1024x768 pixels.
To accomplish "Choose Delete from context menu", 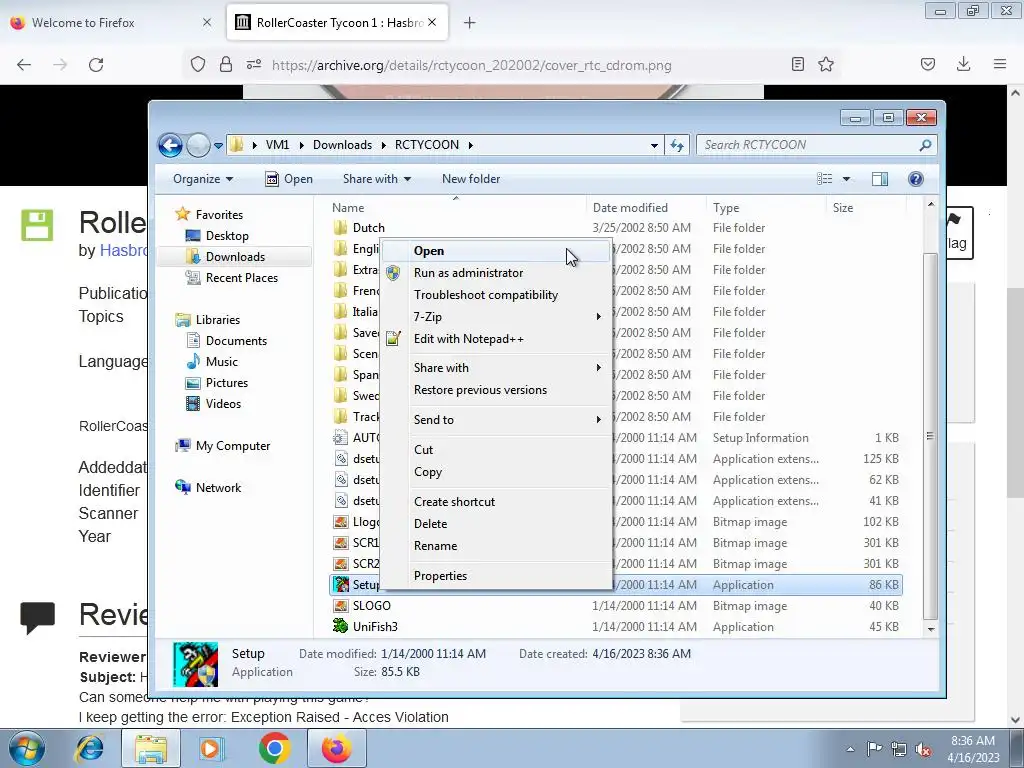I will point(496,524).
